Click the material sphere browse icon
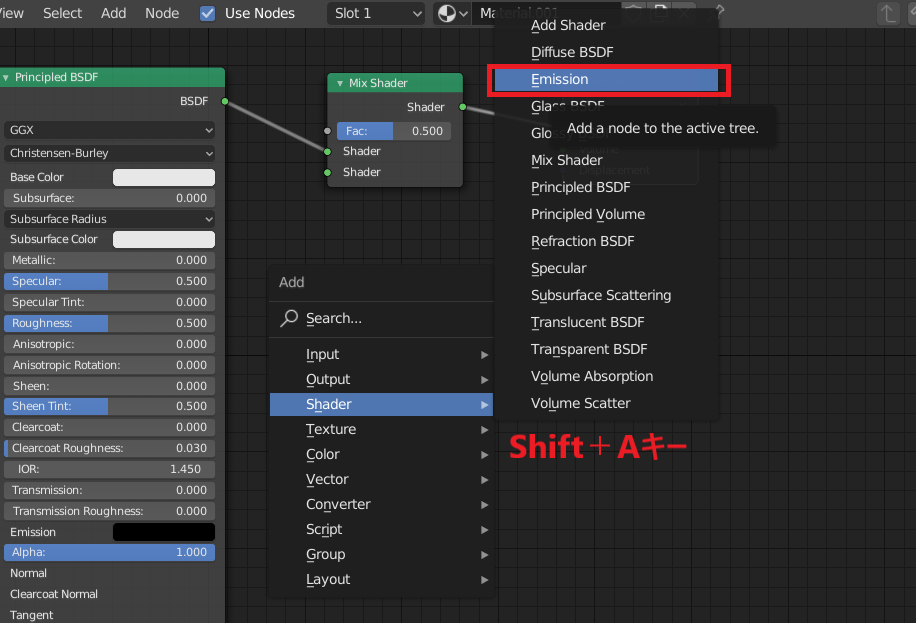This screenshot has height=623, width=916. [452, 13]
